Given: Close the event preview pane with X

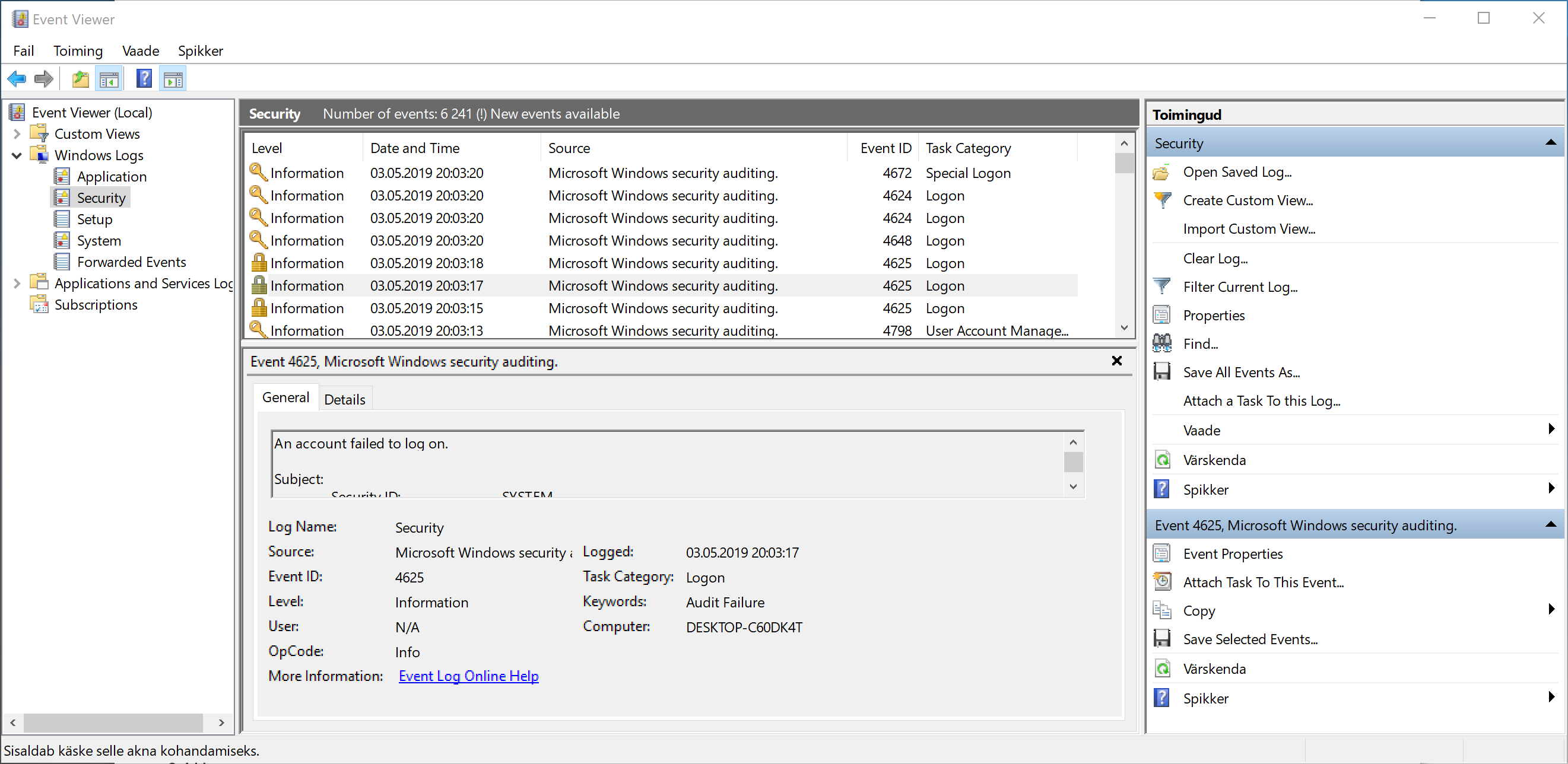Looking at the screenshot, I should pos(1116,361).
